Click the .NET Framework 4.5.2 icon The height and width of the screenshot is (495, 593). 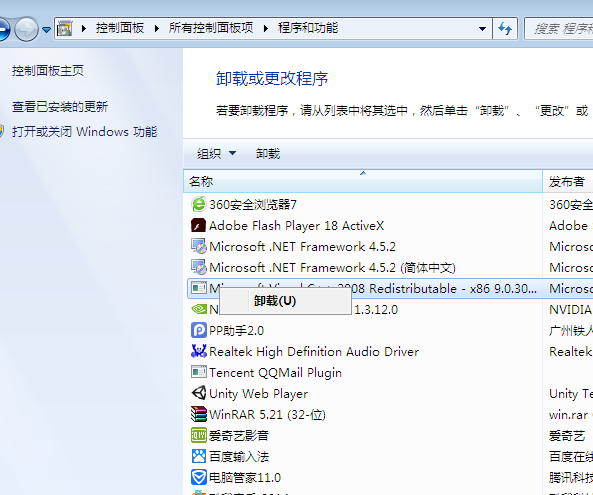(199, 247)
